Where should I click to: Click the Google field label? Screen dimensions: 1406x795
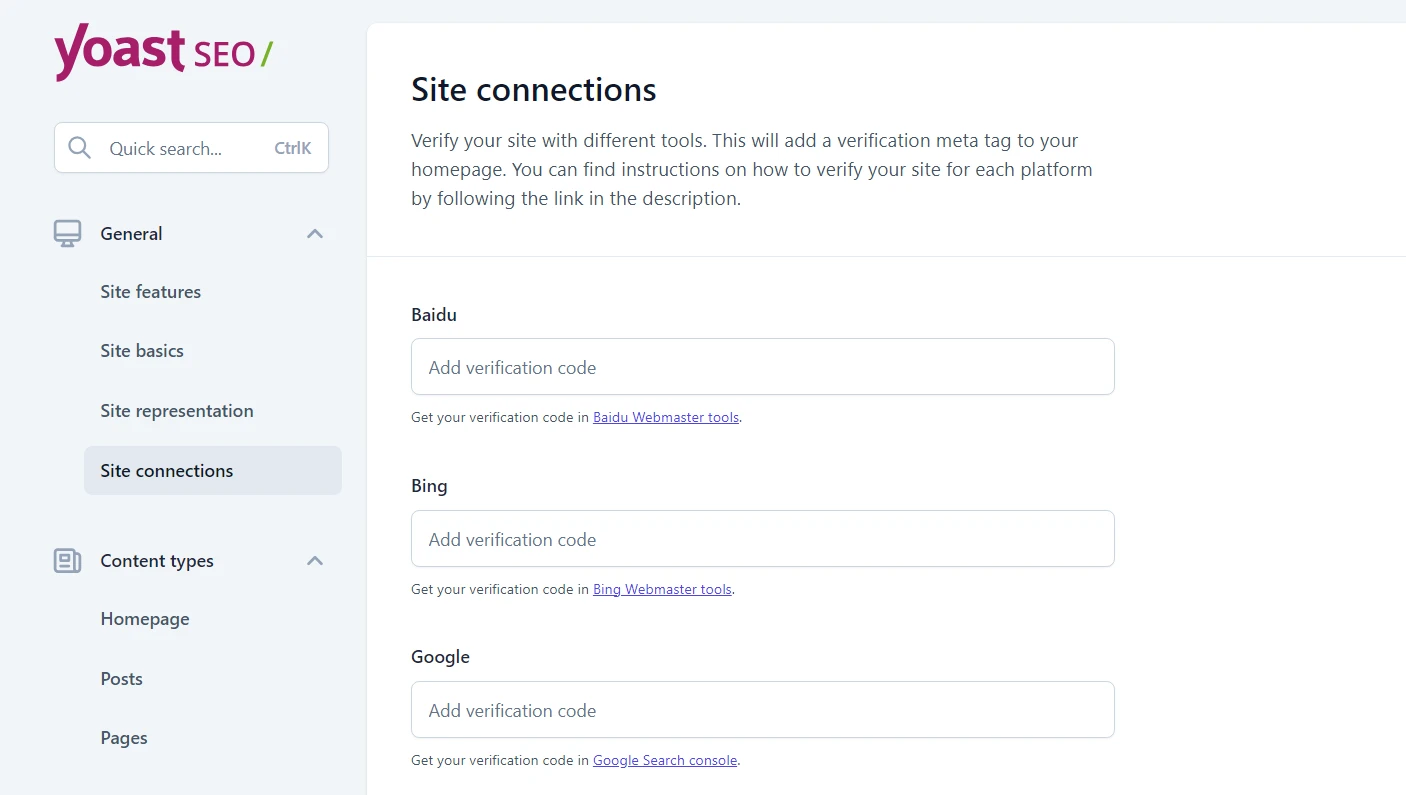point(440,657)
